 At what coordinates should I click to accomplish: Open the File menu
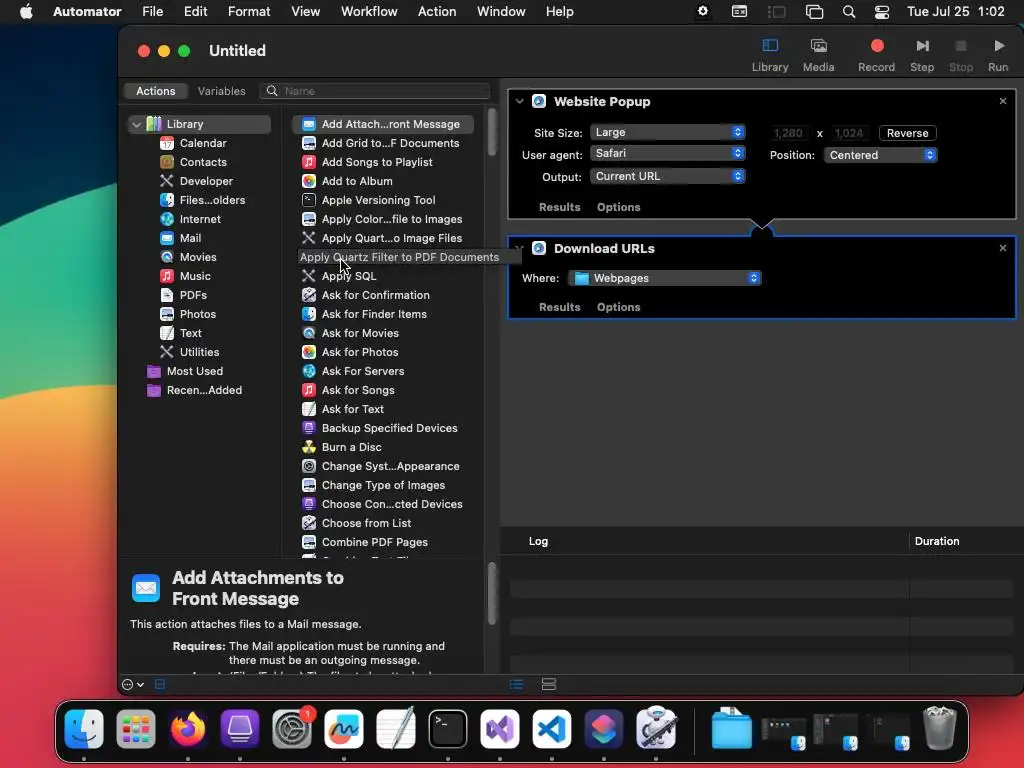(152, 11)
